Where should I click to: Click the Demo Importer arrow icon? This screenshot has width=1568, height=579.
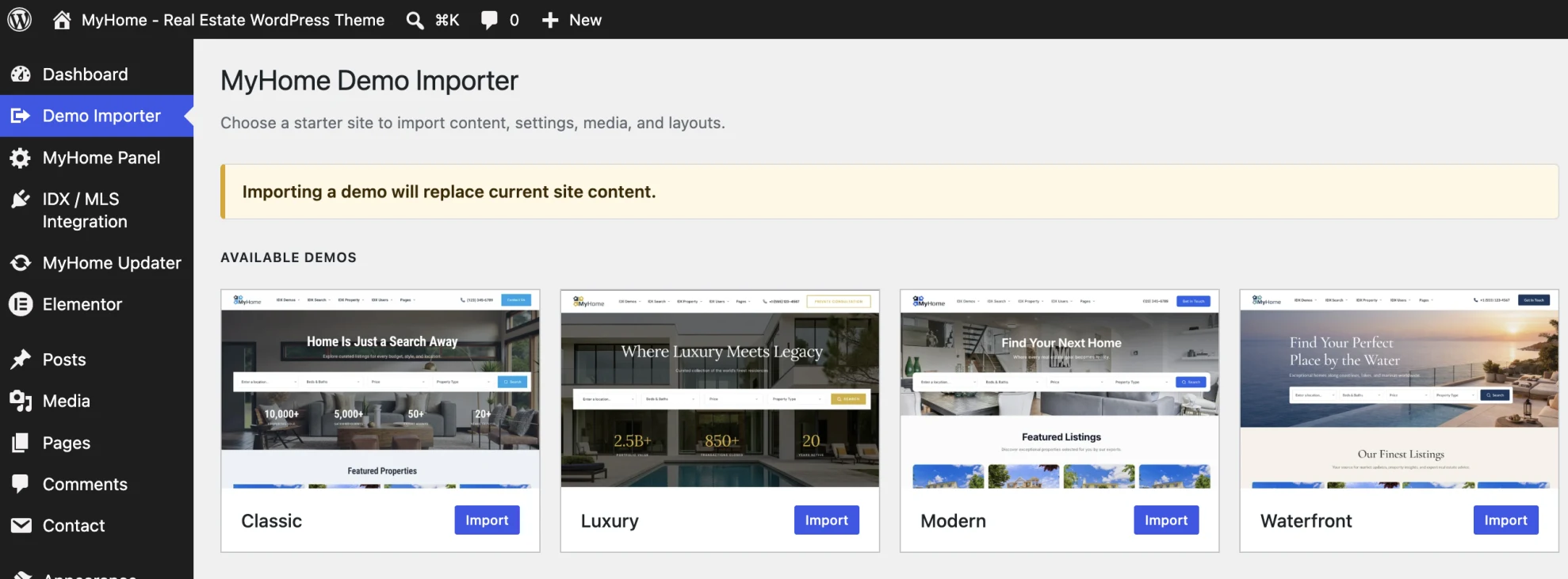coord(21,116)
